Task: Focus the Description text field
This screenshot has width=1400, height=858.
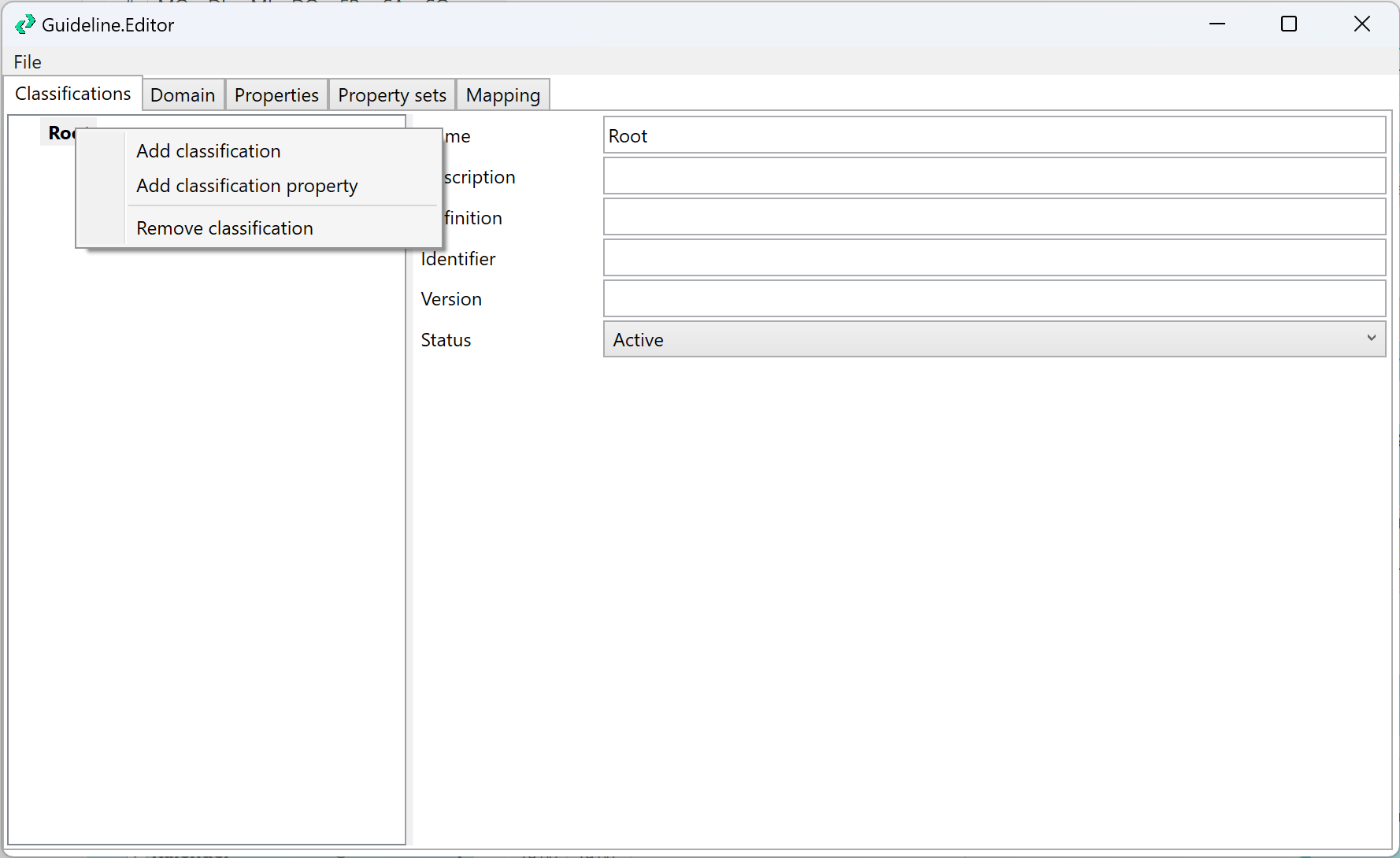Action: click(x=994, y=176)
